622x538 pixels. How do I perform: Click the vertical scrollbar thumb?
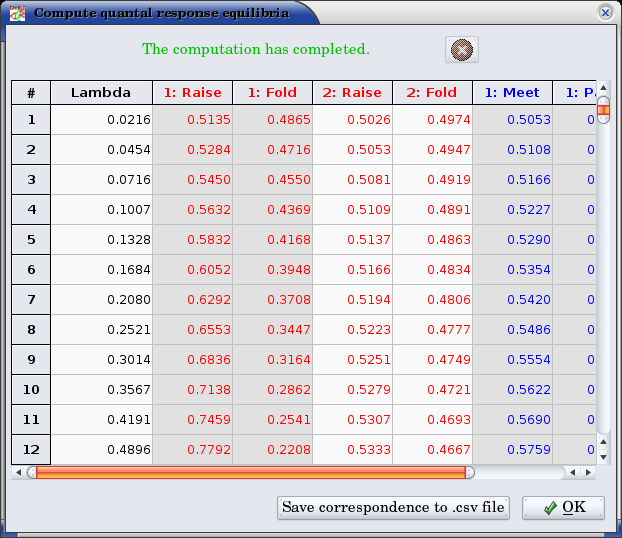[x=603, y=110]
